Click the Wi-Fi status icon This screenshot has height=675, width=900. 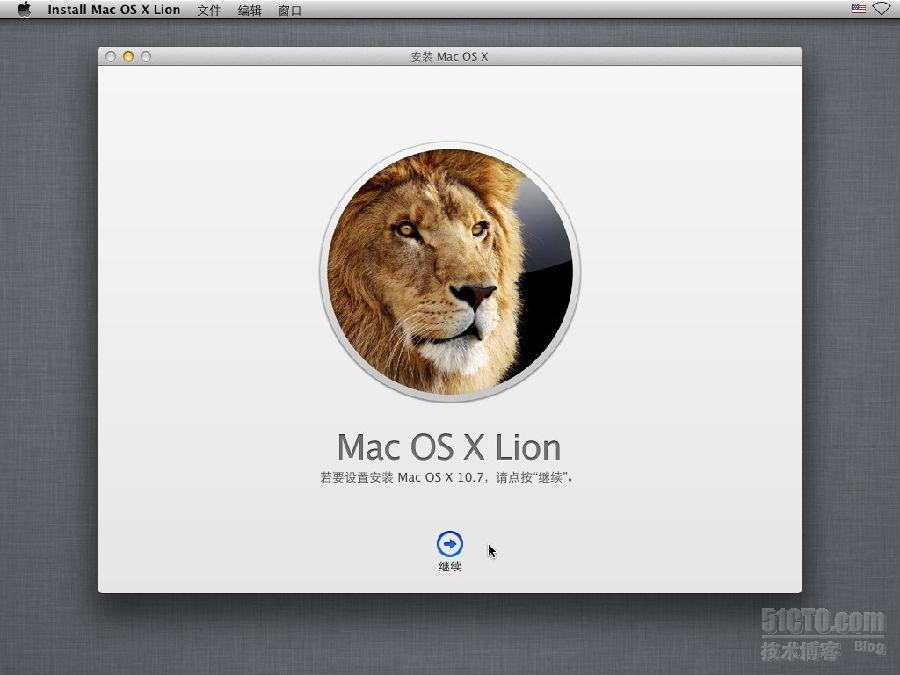(881, 9)
